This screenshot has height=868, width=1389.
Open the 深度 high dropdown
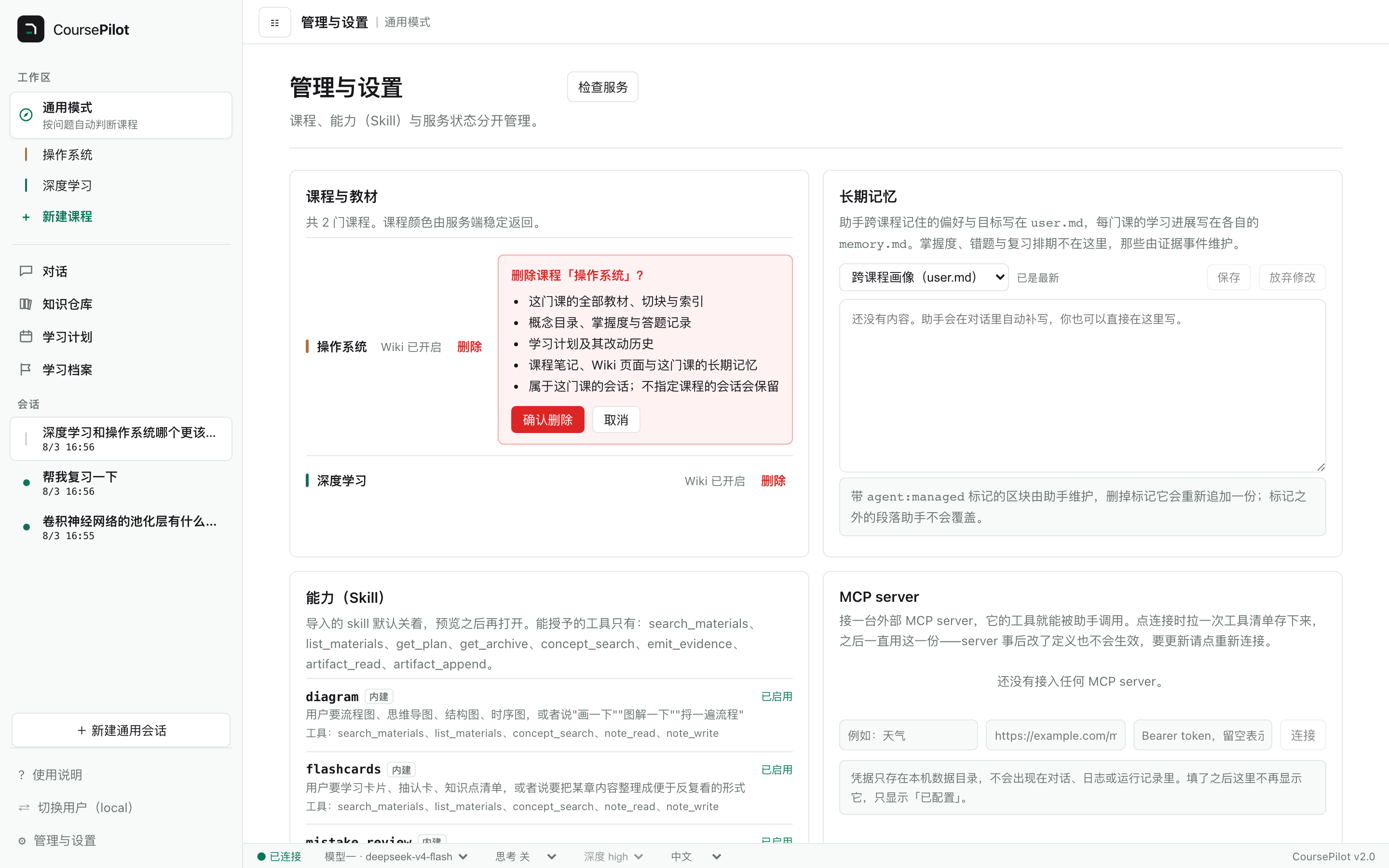coord(613,856)
